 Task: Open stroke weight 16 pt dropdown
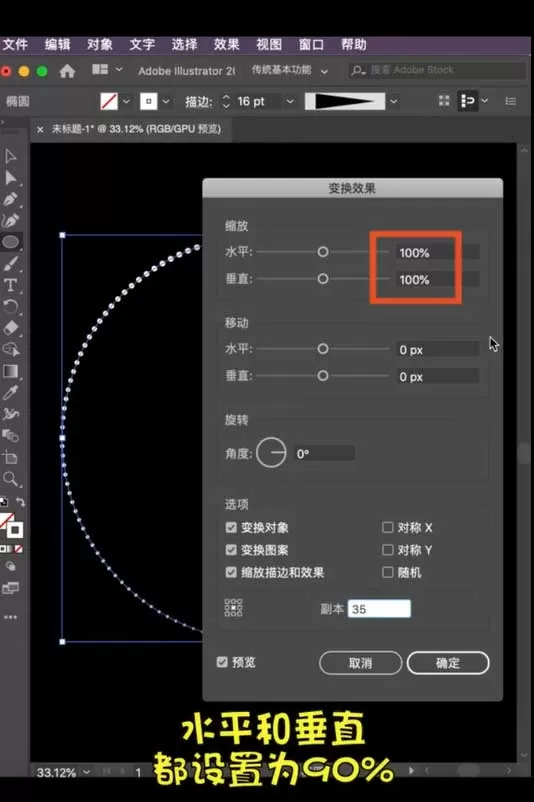coord(290,101)
